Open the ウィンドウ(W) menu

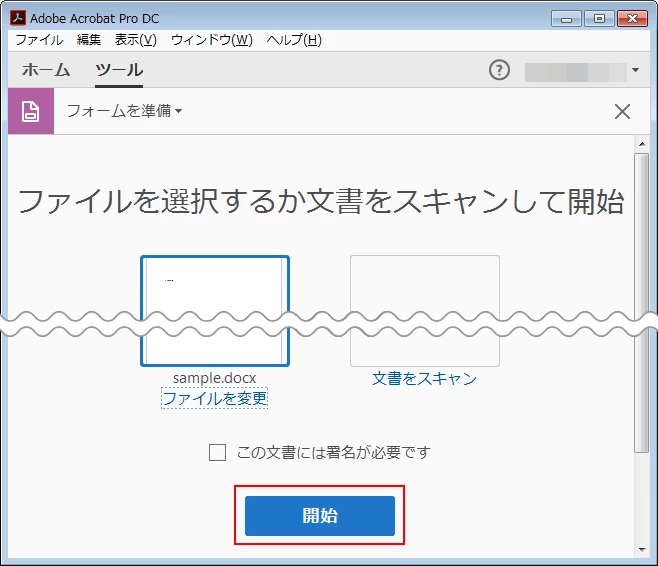[x=212, y=40]
